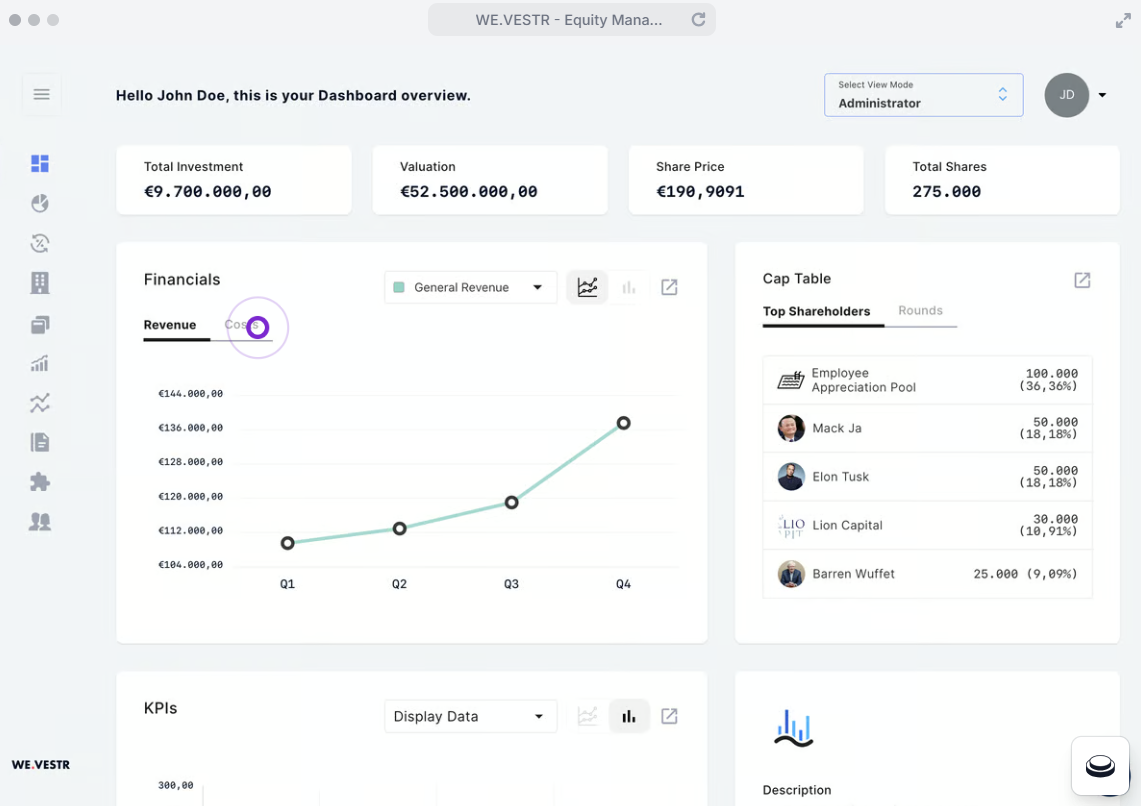
Task: Open the documents icon in the sidebar
Action: point(39,442)
